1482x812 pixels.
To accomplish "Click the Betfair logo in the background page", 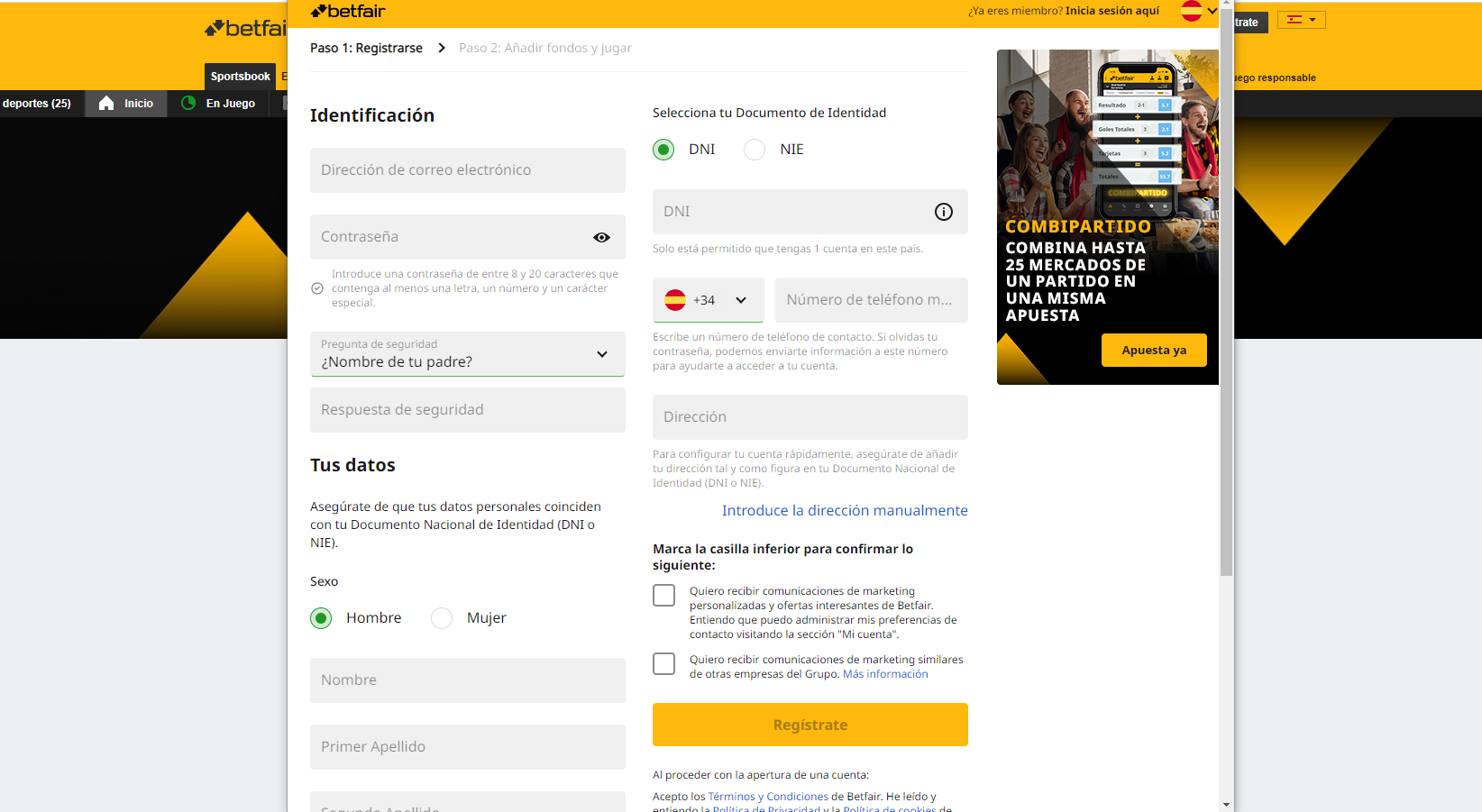I will click(x=245, y=28).
